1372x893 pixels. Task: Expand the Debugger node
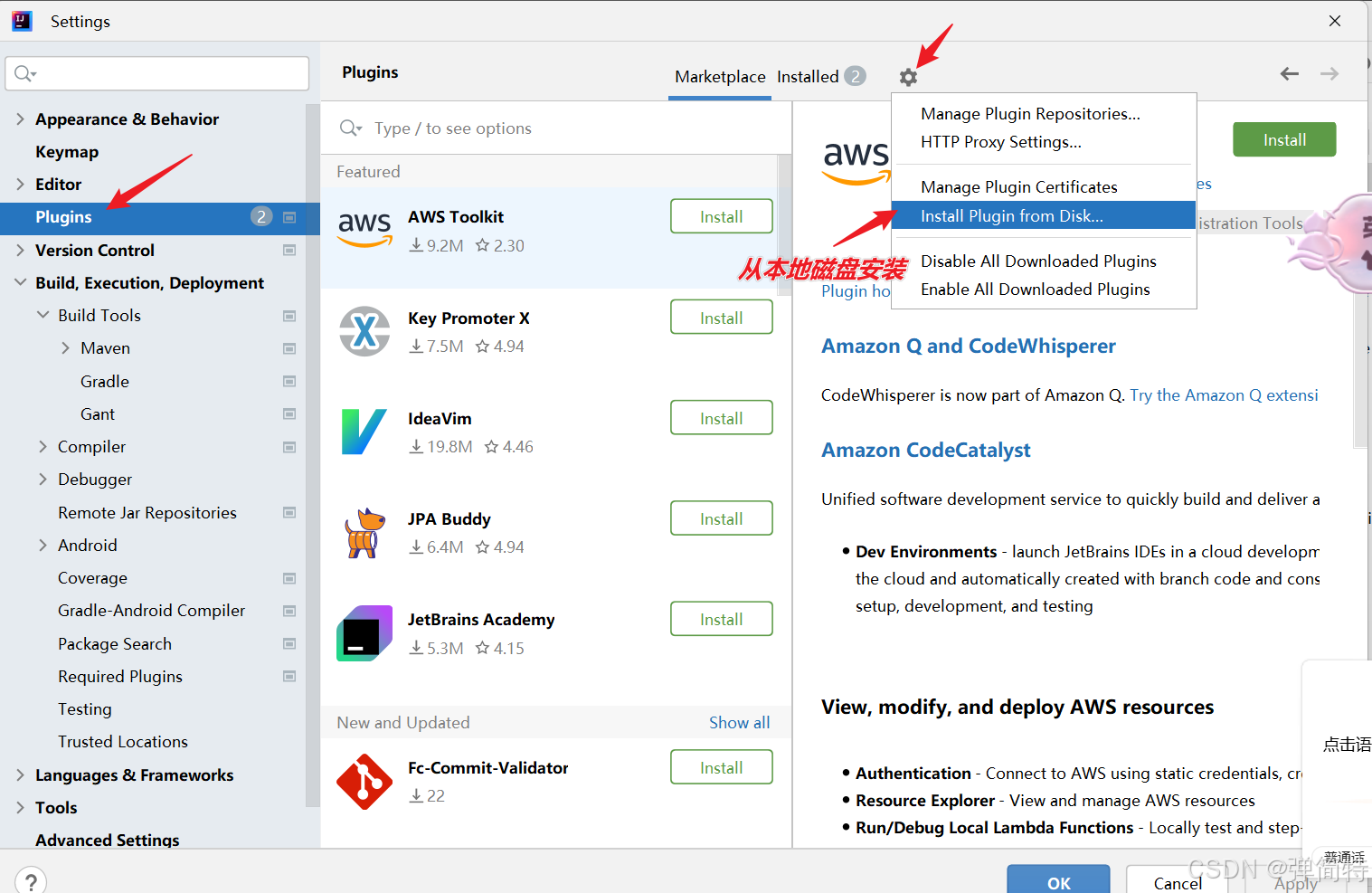pyautogui.click(x=43, y=480)
